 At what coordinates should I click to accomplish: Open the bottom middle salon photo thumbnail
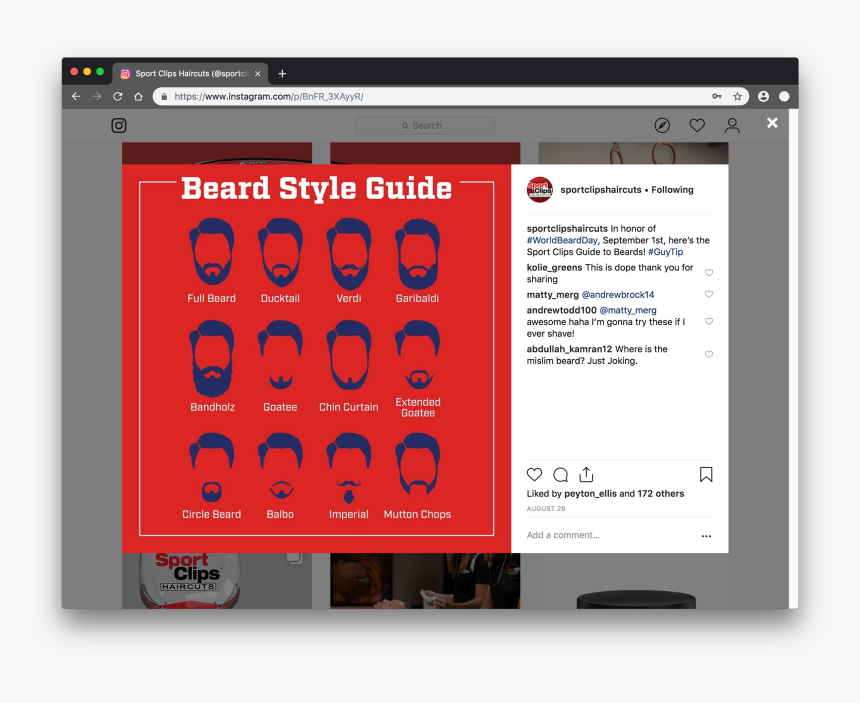[425, 581]
